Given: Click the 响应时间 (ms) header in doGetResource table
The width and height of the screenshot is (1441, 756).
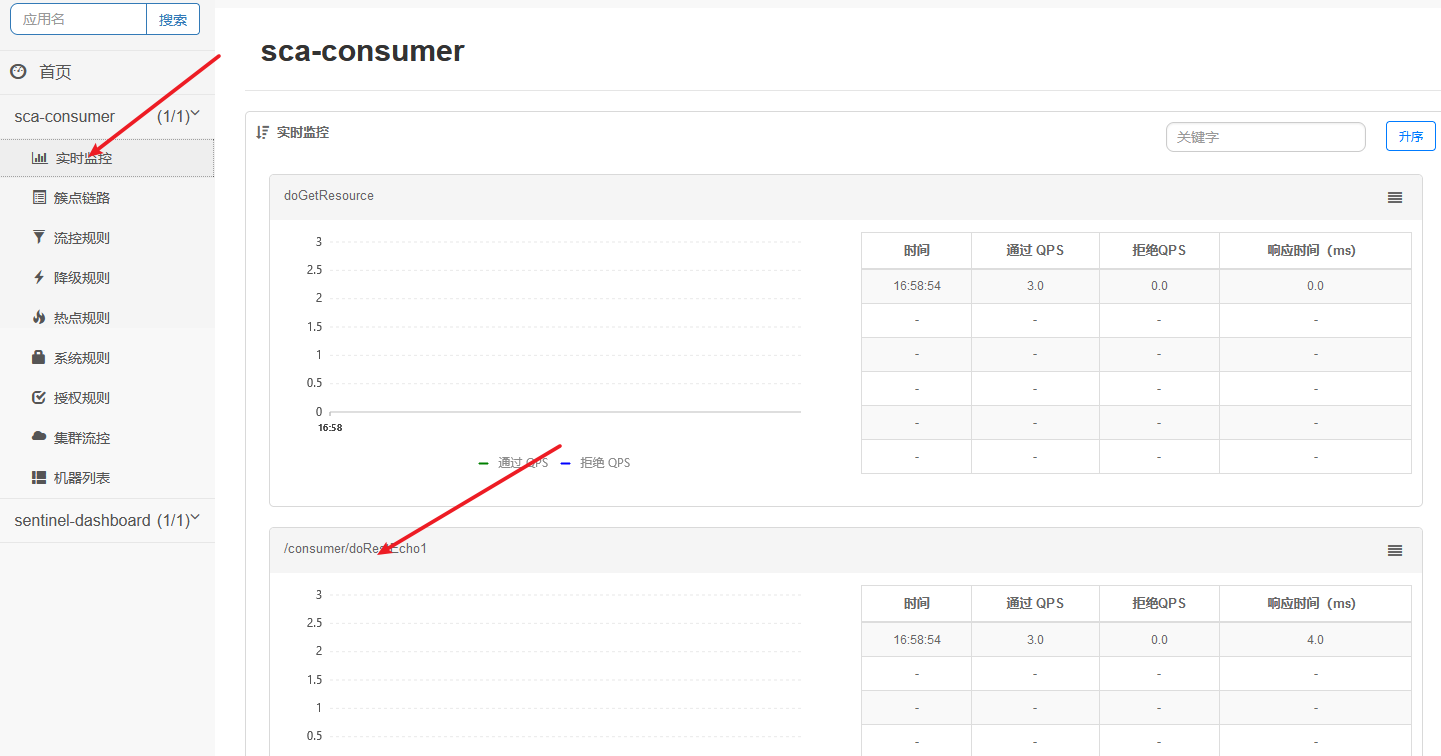Looking at the screenshot, I should point(1315,251).
